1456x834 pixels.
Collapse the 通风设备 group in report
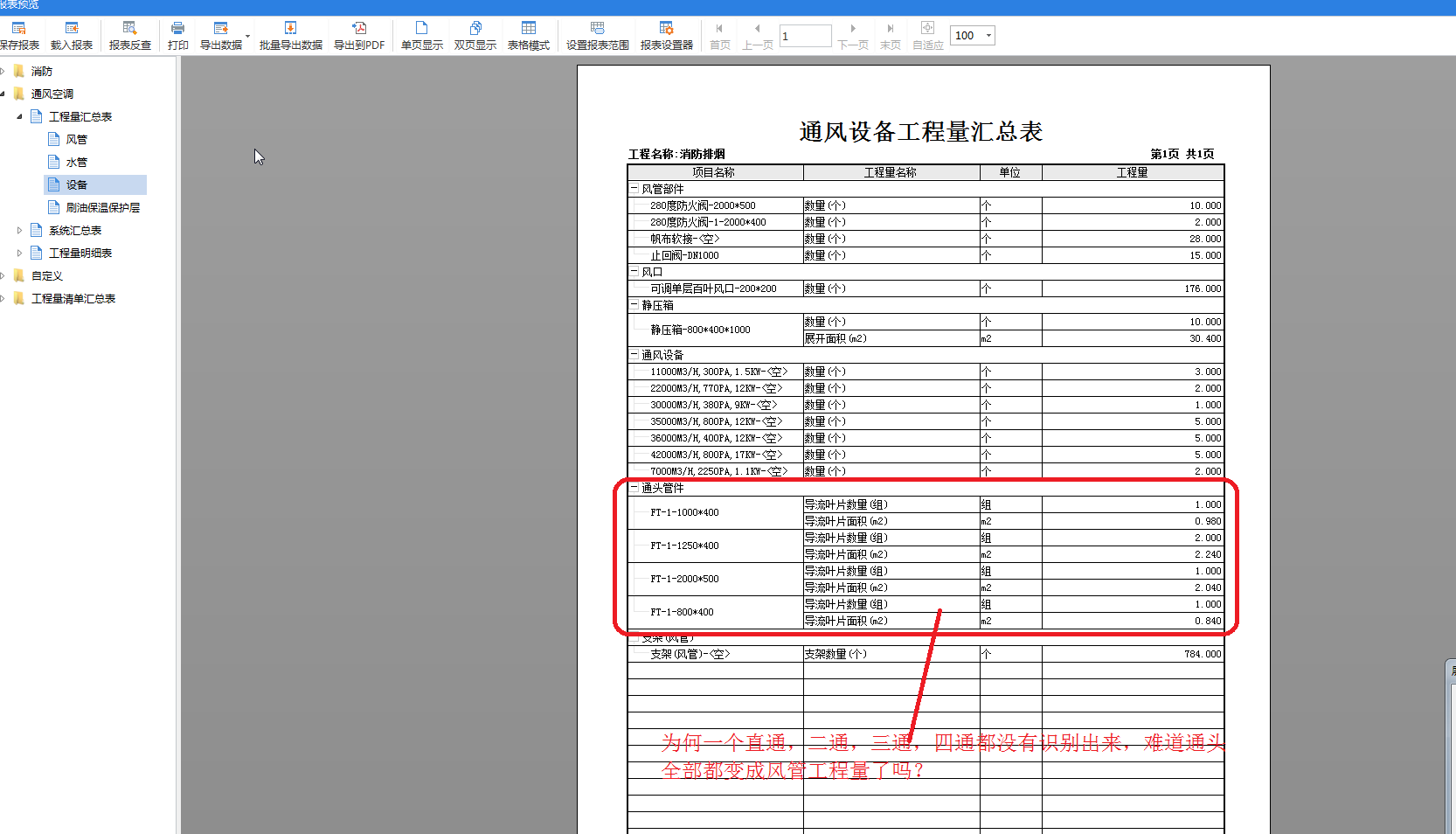click(x=634, y=354)
